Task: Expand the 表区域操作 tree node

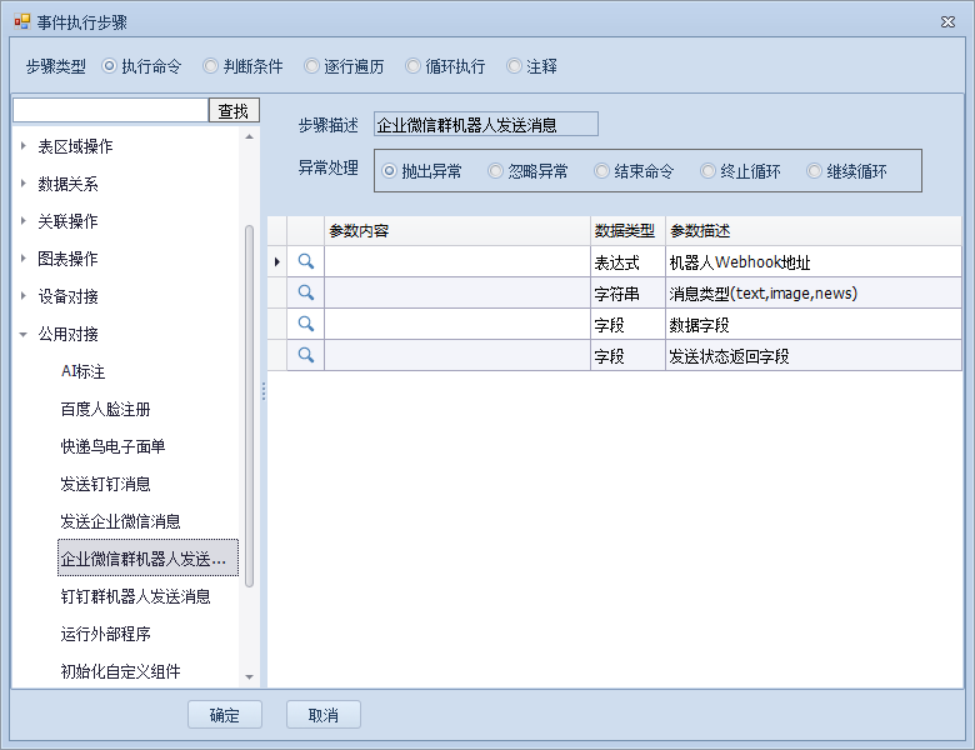Action: (x=24, y=147)
